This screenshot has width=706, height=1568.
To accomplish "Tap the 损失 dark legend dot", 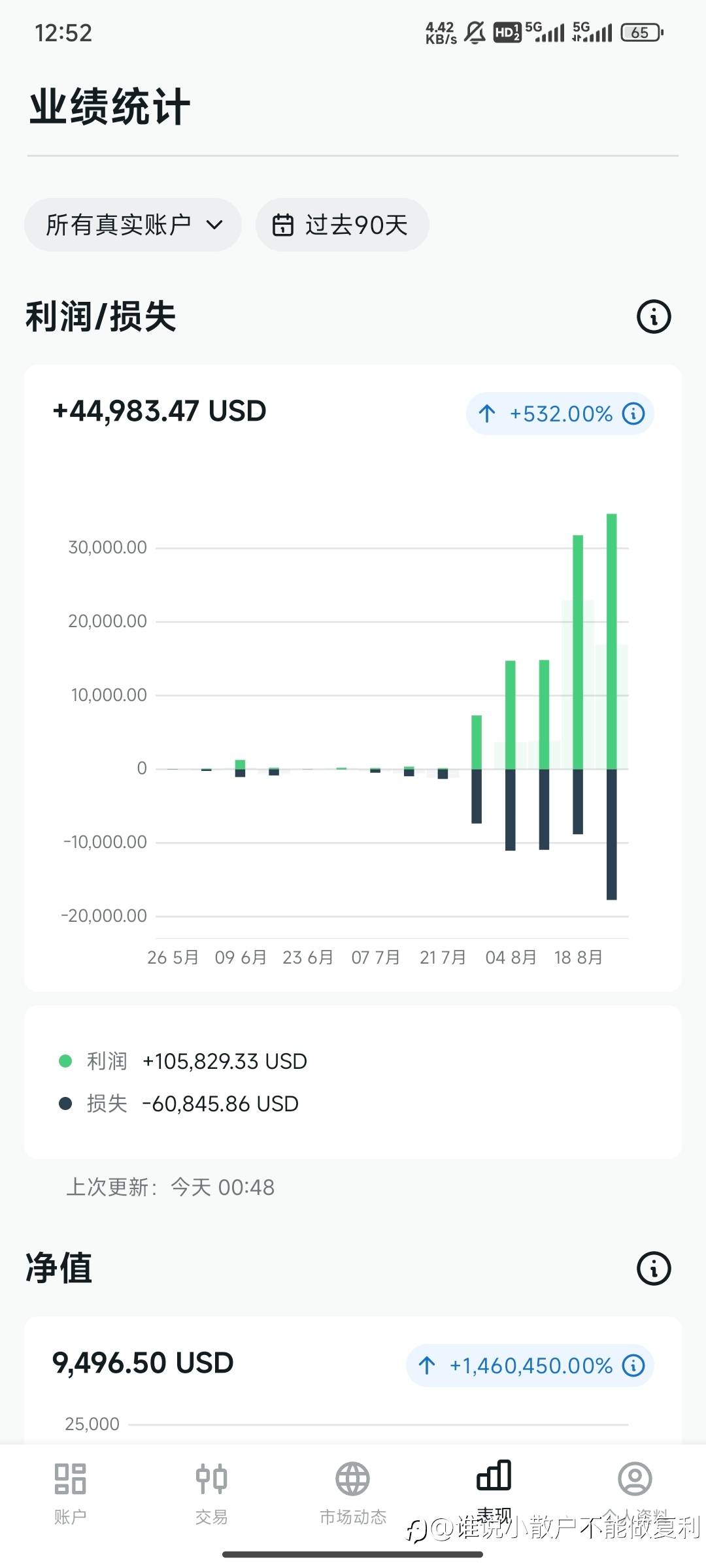I will click(x=65, y=1103).
